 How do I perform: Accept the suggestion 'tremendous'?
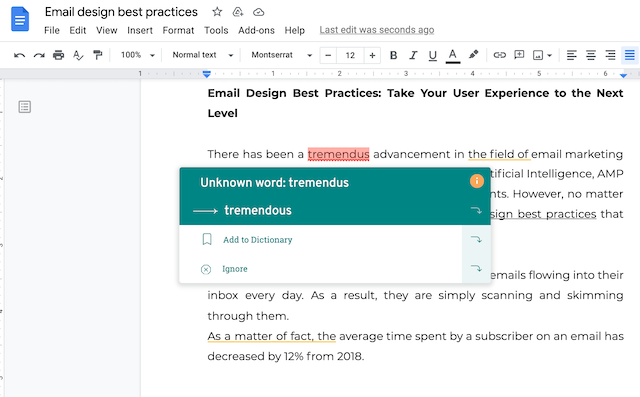258,211
